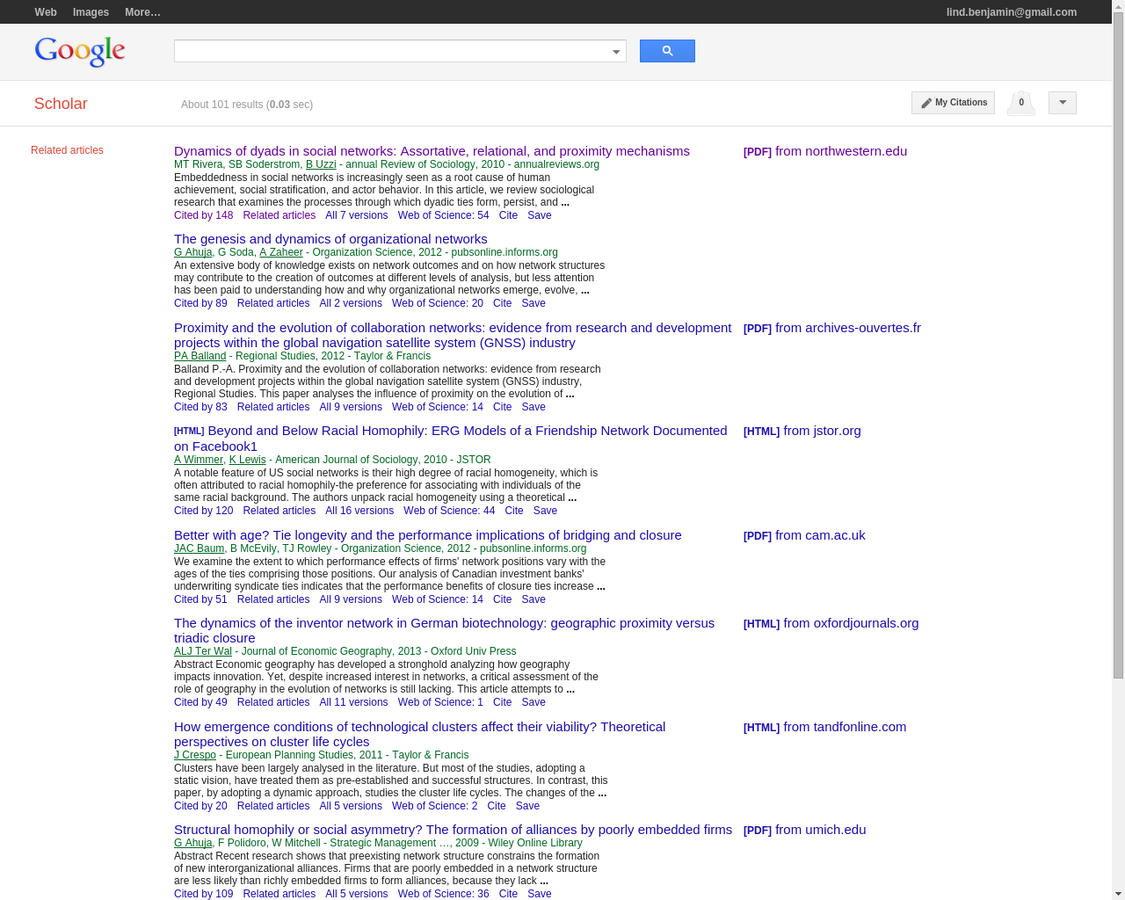This screenshot has width=1125, height=900.
Task: Open 'All 7 versions' link
Action: 357,215
